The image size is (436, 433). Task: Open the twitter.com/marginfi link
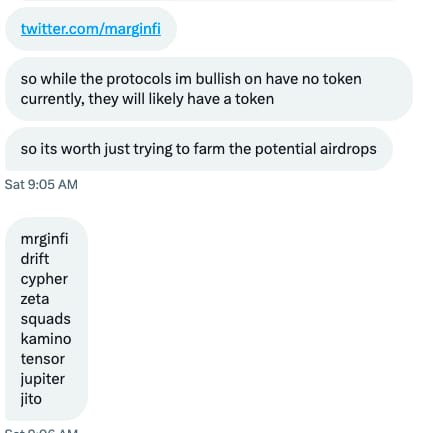click(x=91, y=29)
